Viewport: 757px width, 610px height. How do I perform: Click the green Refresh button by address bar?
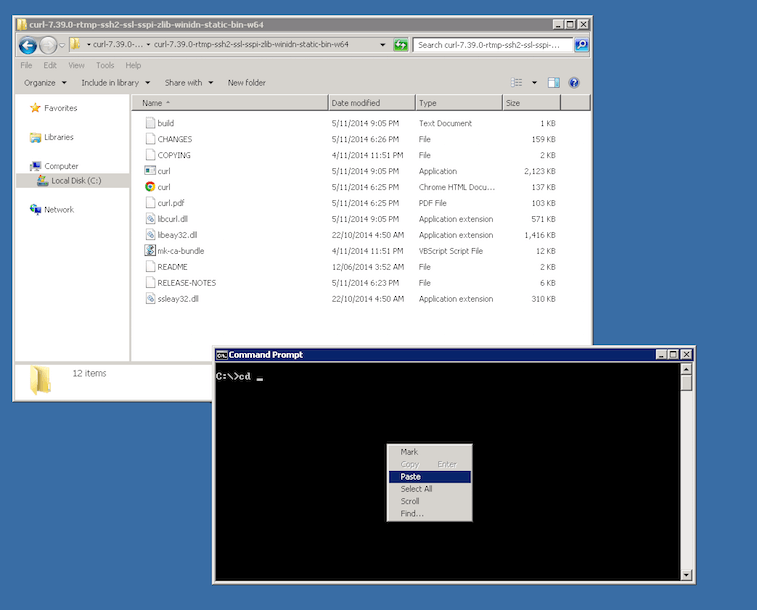click(401, 45)
